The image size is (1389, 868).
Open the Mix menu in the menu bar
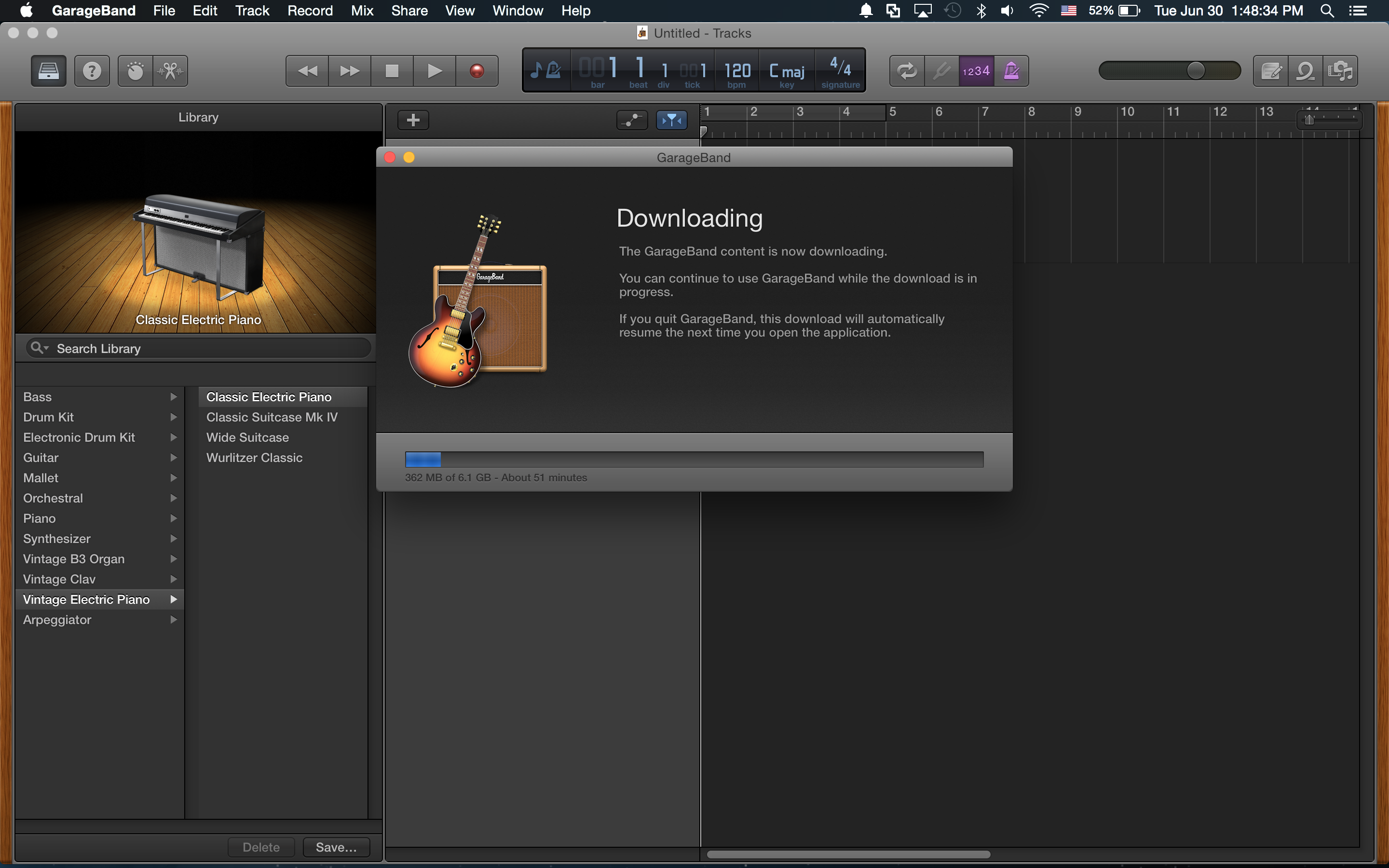362,11
